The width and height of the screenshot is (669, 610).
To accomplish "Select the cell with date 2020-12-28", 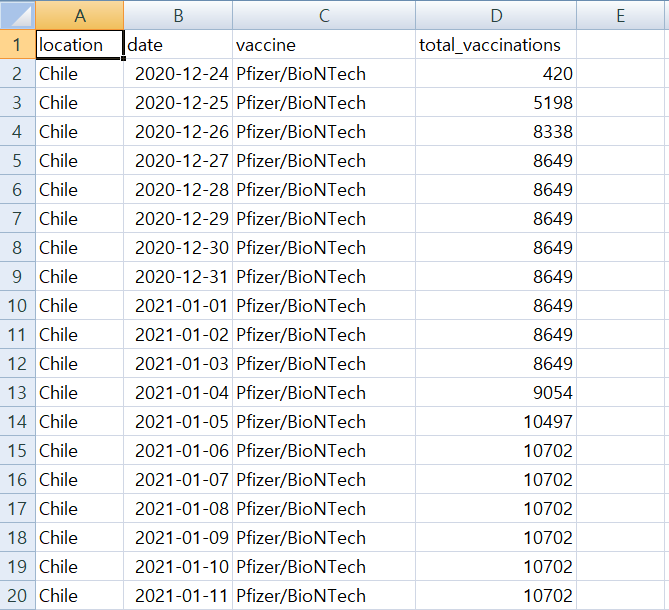I will coord(178,189).
